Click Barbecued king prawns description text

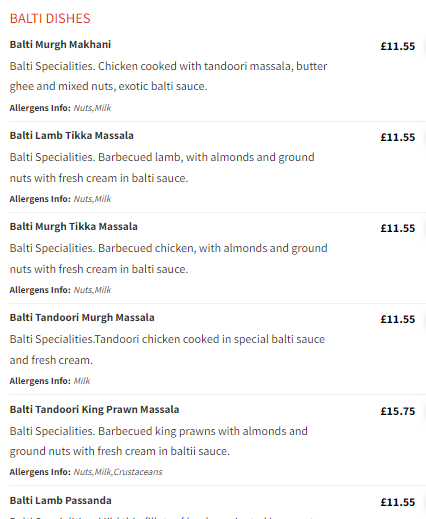pos(159,441)
